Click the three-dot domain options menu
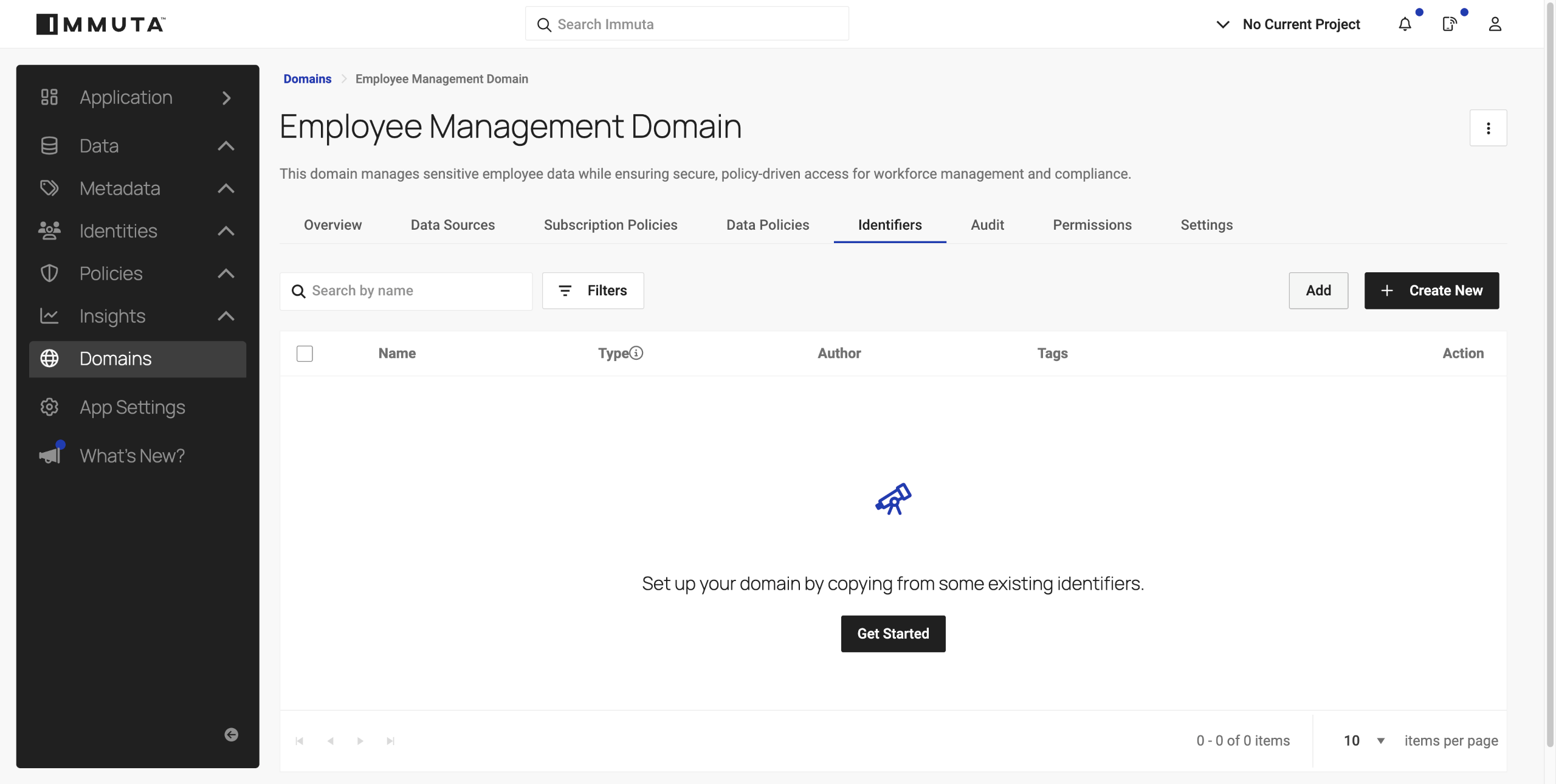This screenshot has width=1556, height=784. click(1488, 128)
